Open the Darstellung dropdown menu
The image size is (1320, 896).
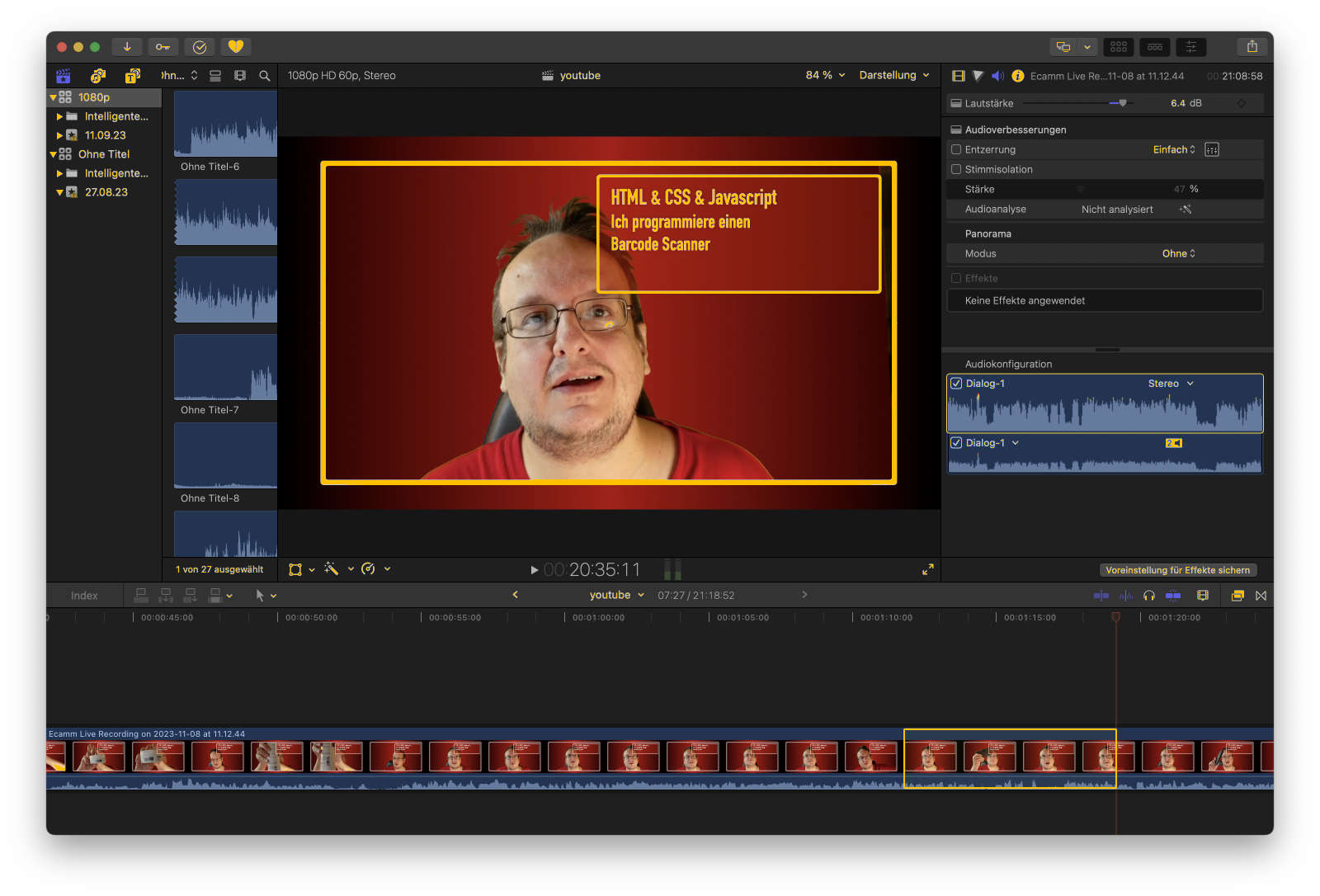pos(893,75)
